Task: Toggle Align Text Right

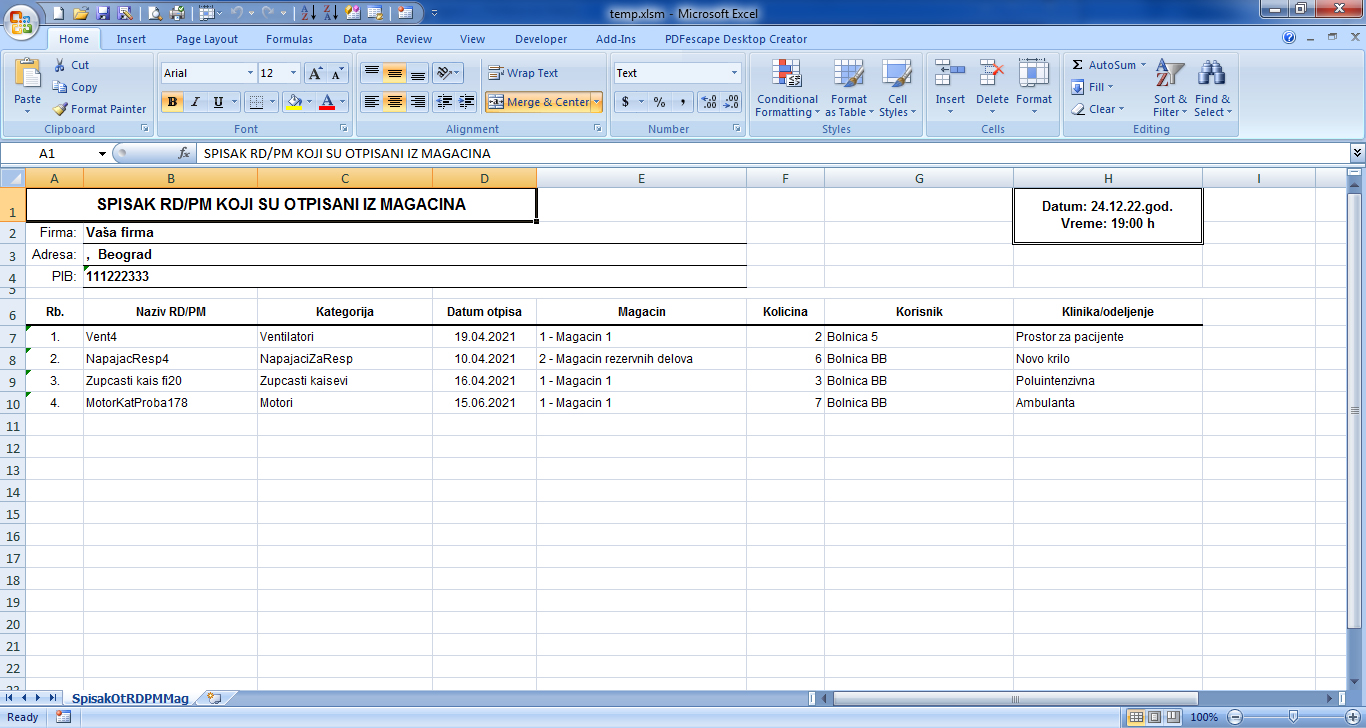Action: (x=418, y=102)
